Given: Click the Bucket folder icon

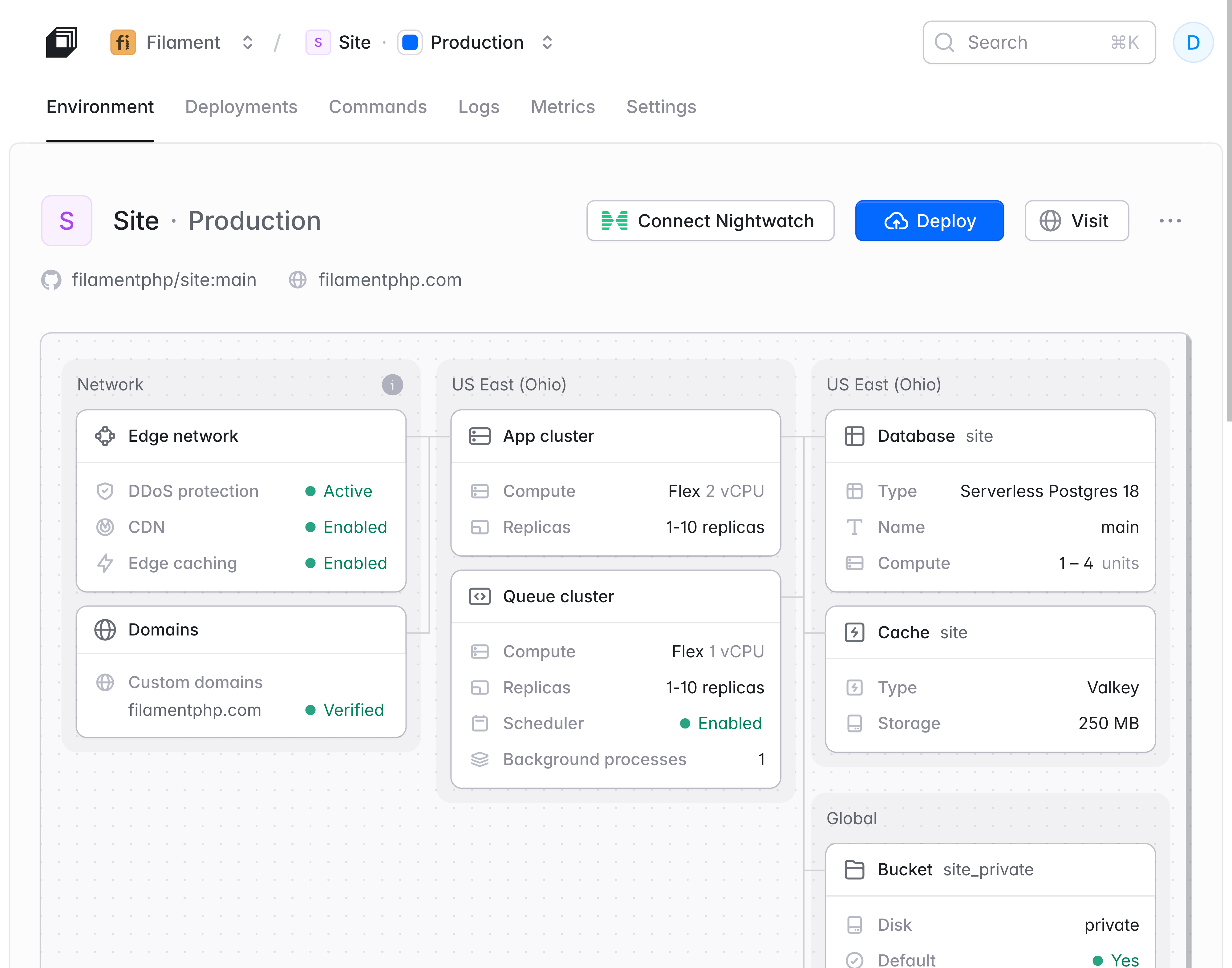Looking at the screenshot, I should (854, 869).
